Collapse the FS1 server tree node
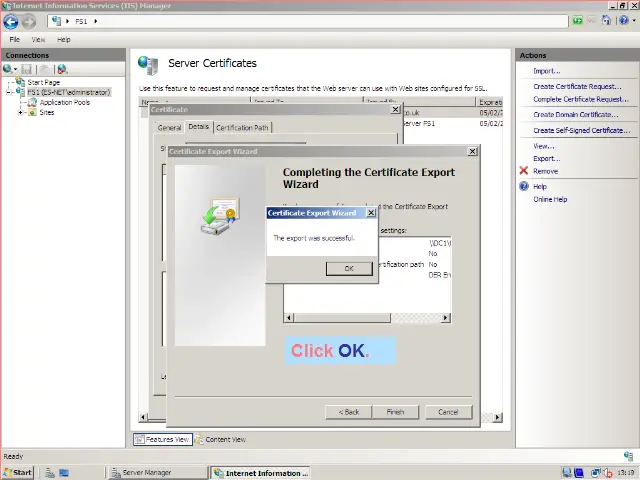 click(x=9, y=92)
